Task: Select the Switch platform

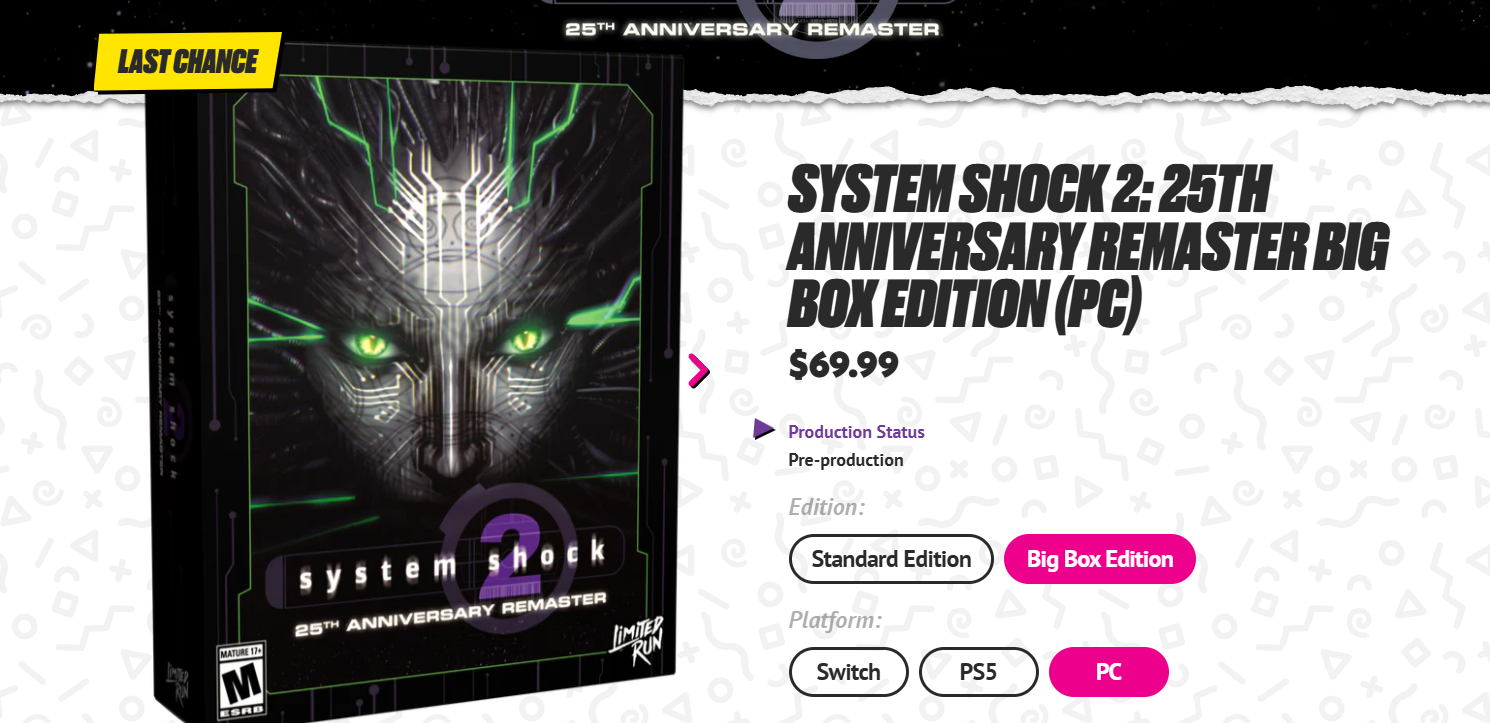Action: point(849,672)
